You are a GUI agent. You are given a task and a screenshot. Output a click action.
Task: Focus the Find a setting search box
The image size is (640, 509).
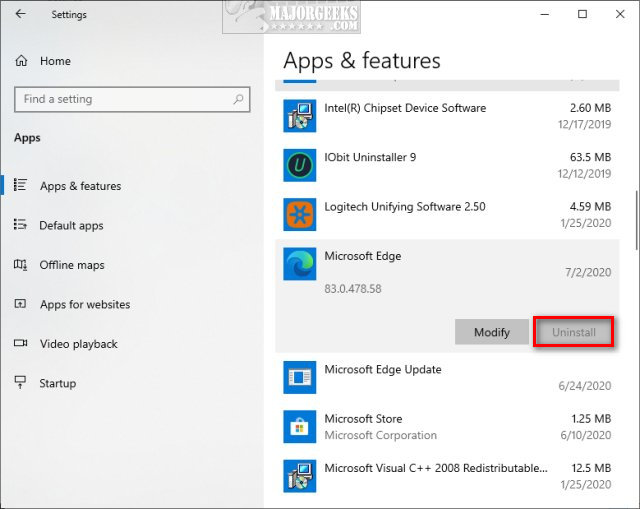pos(120,99)
